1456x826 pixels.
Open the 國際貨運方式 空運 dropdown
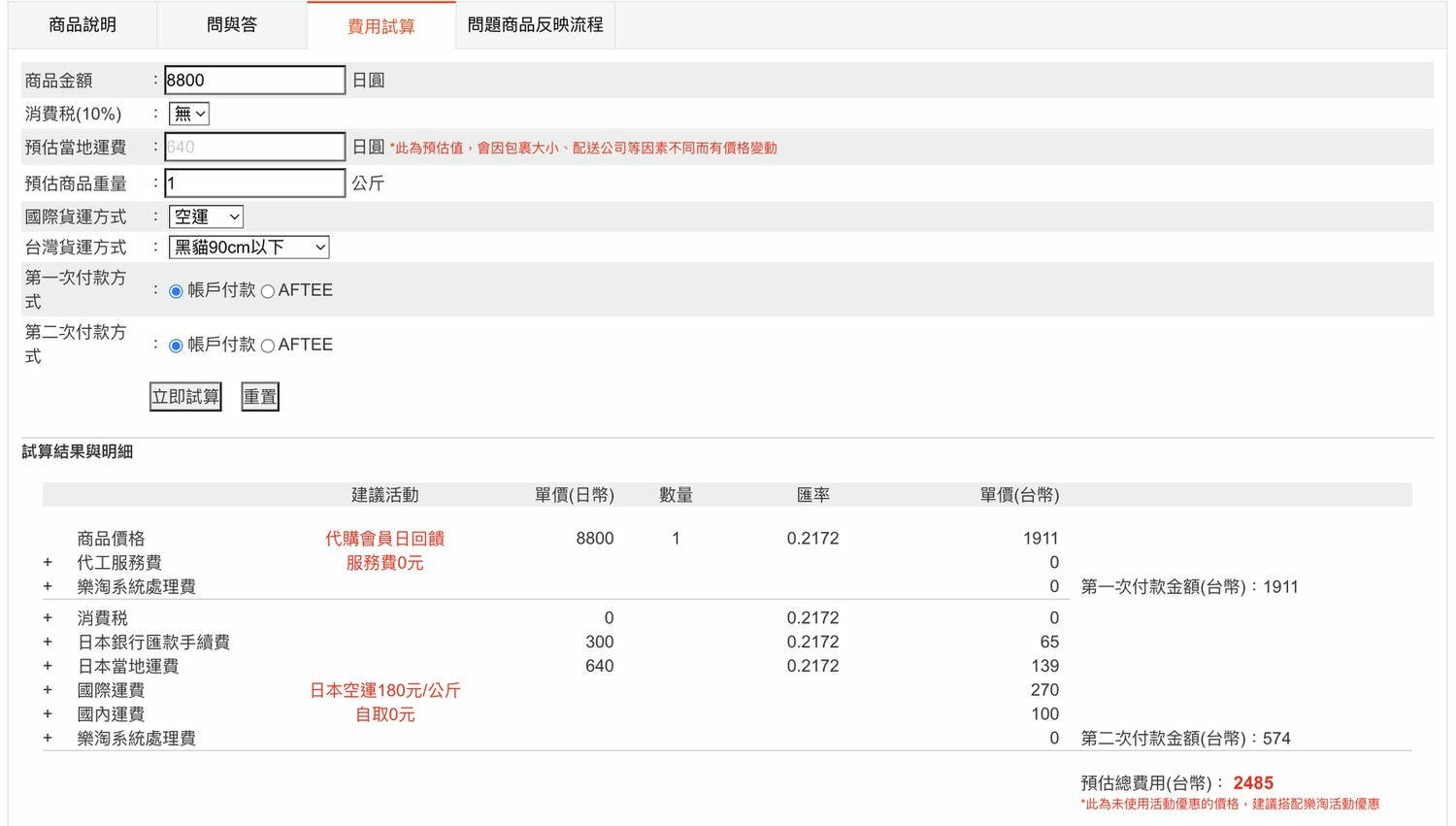coord(206,217)
